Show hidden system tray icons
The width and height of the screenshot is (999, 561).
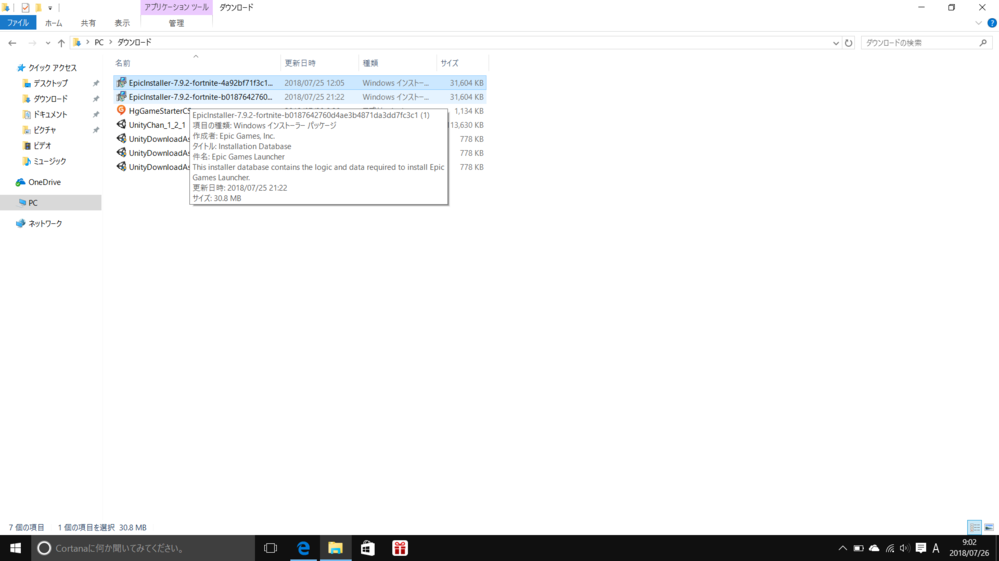coord(842,548)
